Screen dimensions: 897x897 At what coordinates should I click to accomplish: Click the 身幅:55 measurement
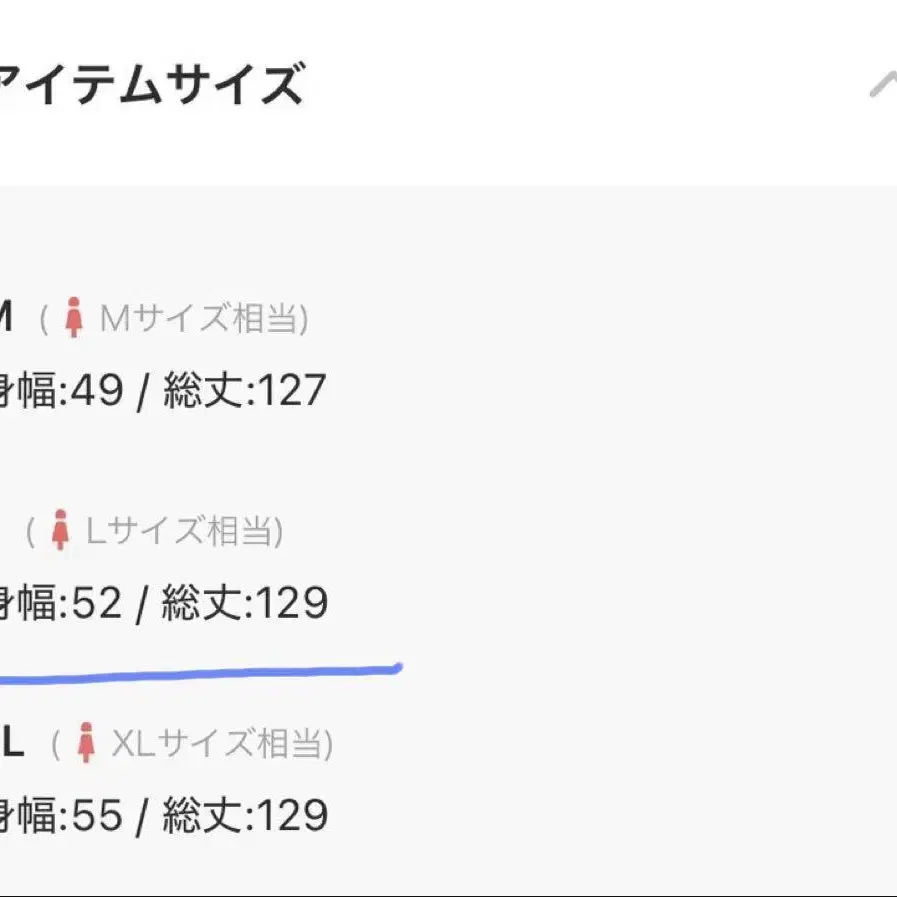click(60, 815)
